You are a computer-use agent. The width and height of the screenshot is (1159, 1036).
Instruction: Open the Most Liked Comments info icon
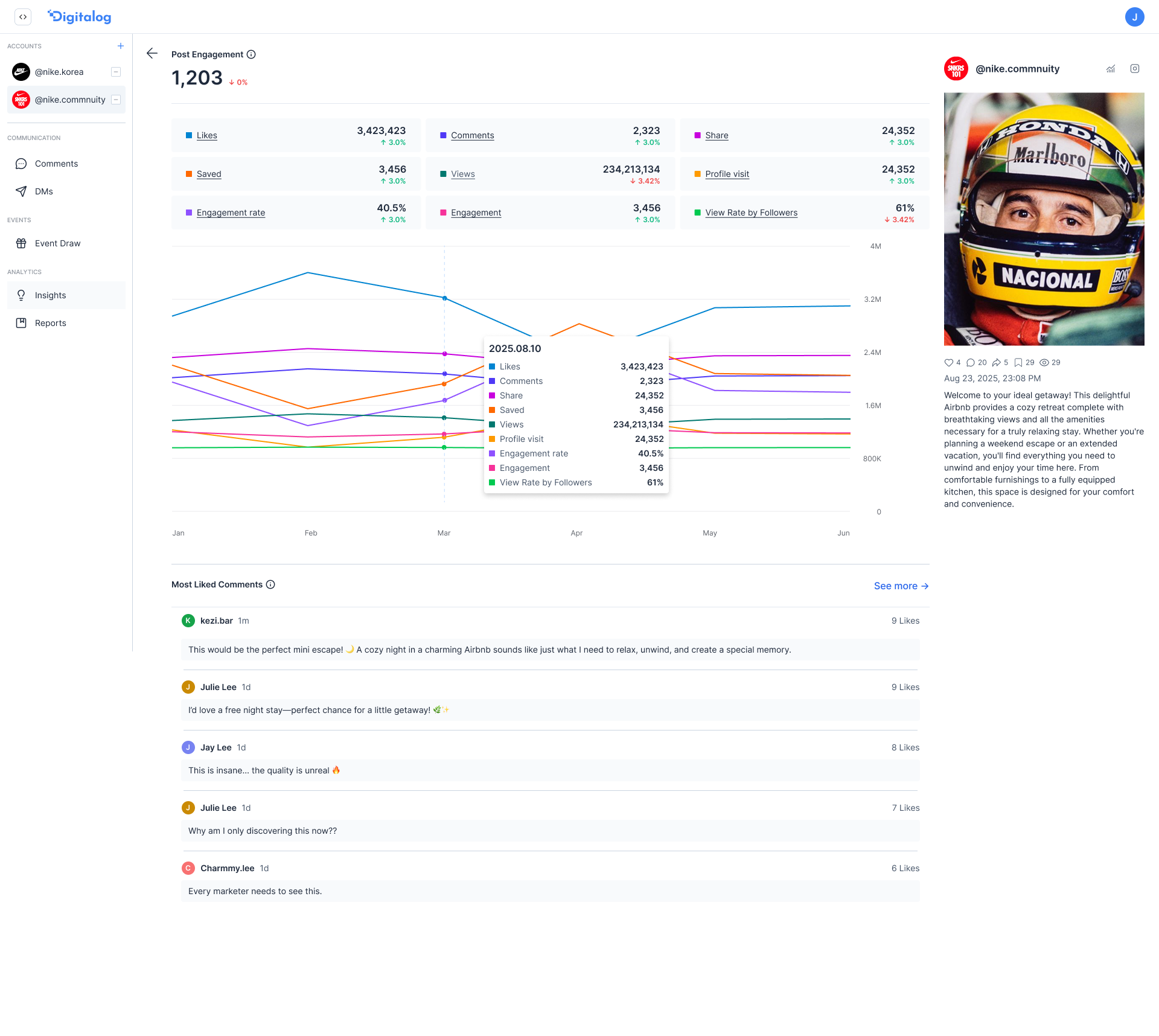[x=270, y=584]
